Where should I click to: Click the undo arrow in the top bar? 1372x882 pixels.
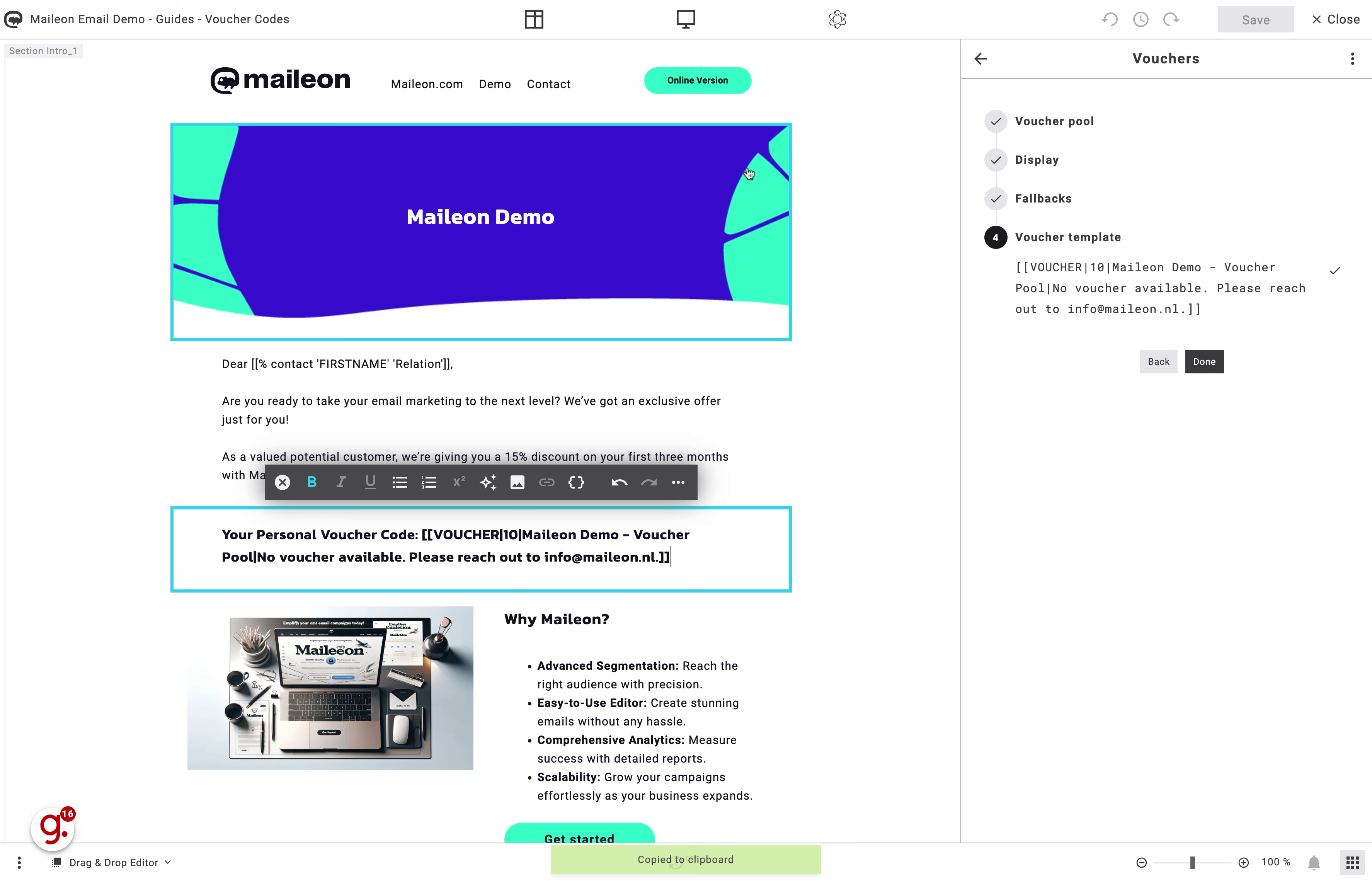1110,19
